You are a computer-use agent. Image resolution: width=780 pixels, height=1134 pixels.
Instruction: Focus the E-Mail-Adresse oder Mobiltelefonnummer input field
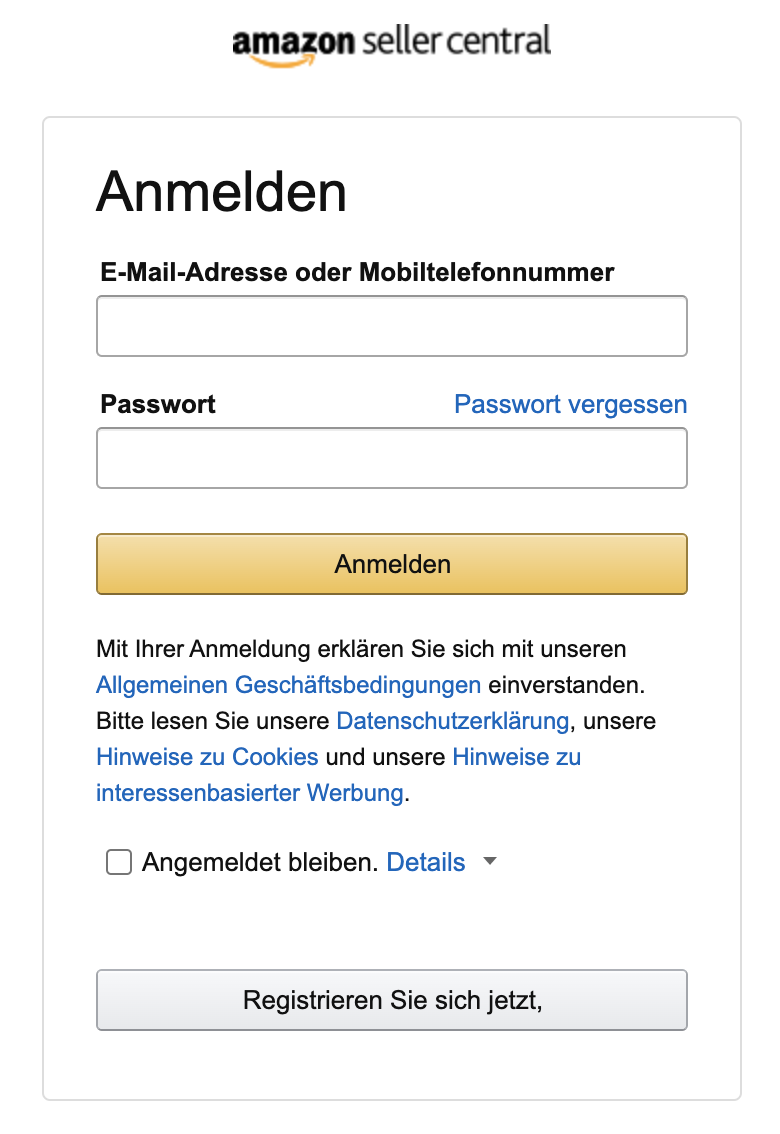pyautogui.click(x=391, y=326)
